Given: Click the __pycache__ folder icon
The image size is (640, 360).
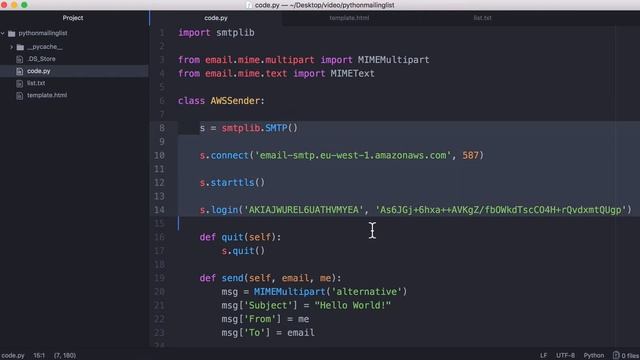Looking at the screenshot, I should [20, 47].
